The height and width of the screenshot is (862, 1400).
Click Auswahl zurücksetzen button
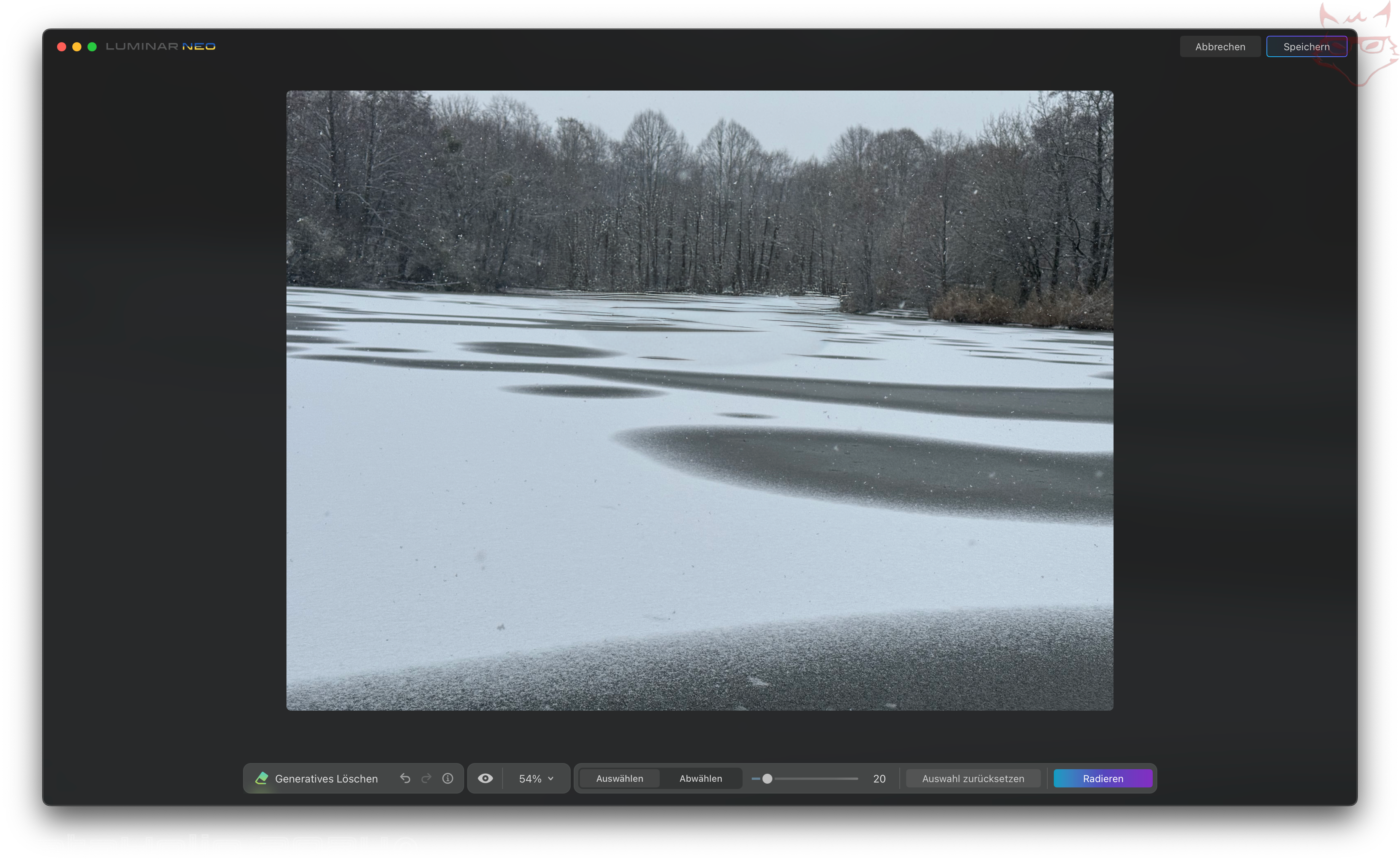click(973, 778)
